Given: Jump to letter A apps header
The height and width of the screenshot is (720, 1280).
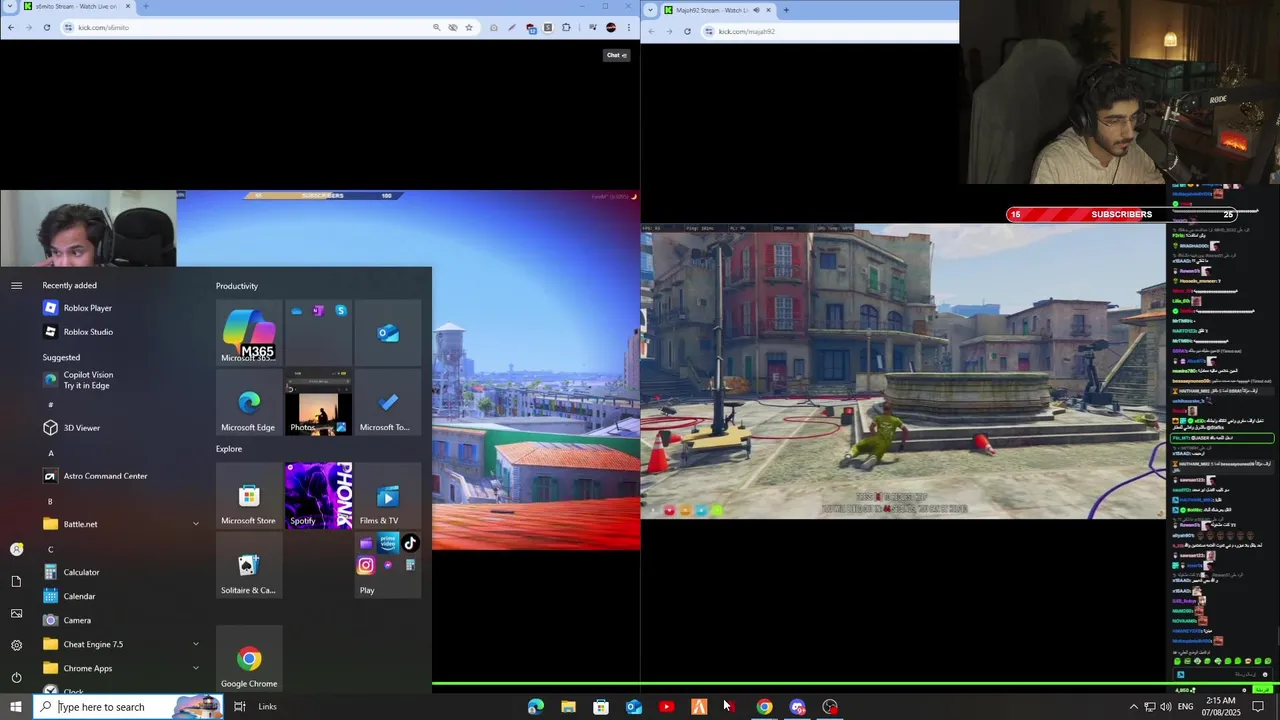Looking at the screenshot, I should (51, 453).
